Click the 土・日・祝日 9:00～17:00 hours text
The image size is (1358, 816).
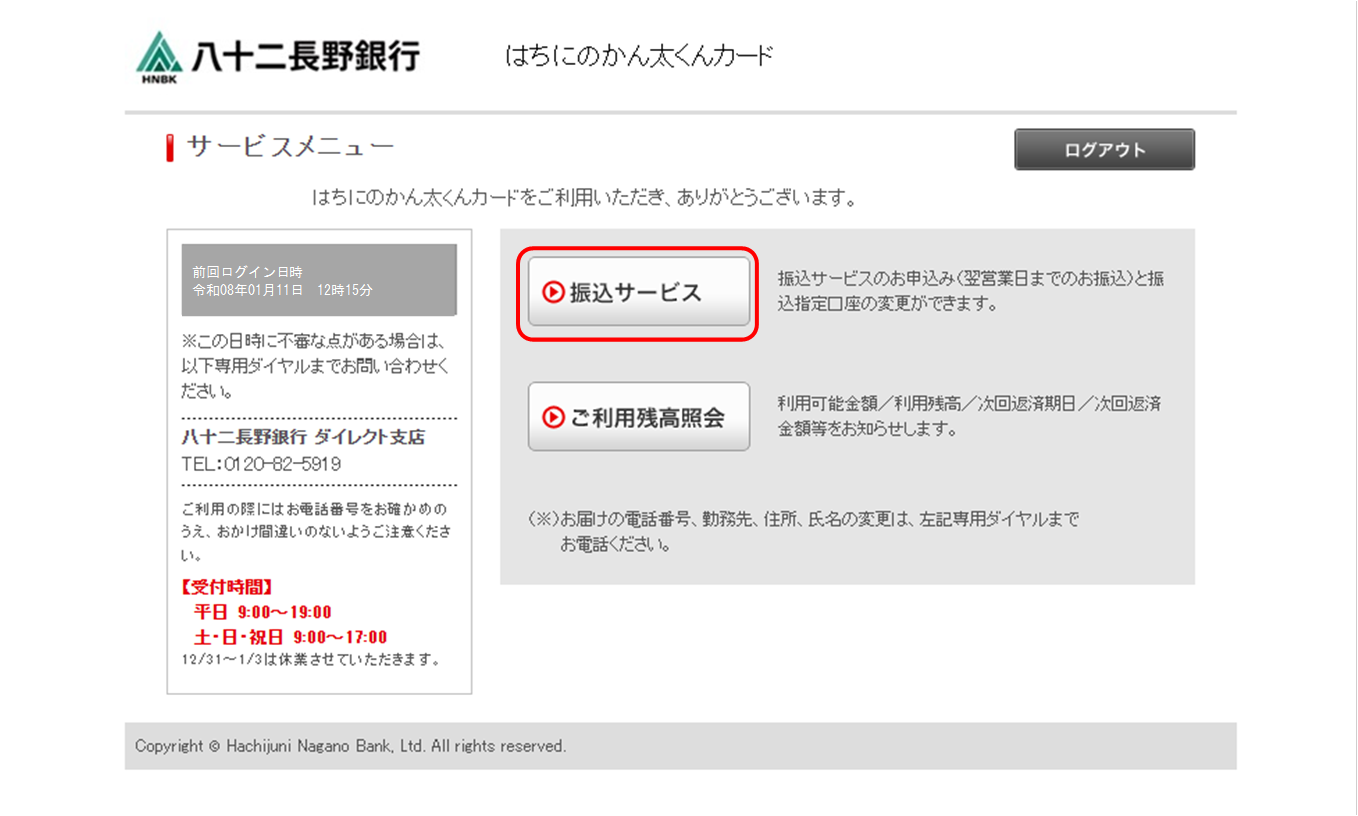[290, 637]
